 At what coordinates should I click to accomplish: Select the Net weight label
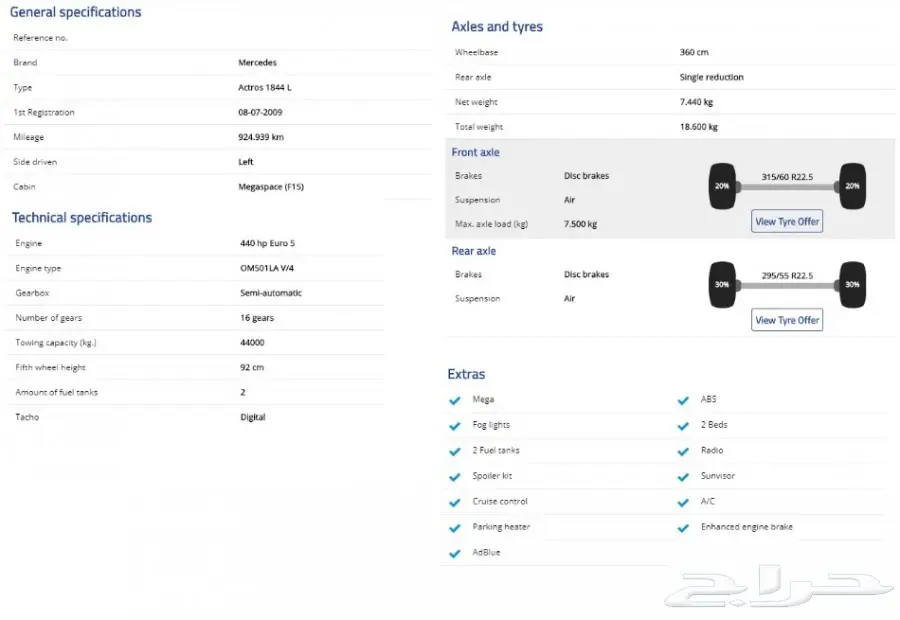coord(476,102)
